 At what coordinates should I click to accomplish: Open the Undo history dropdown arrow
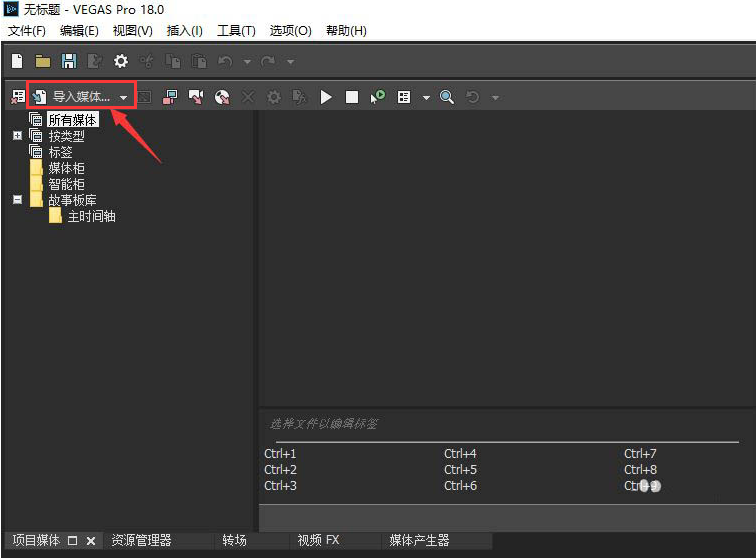tap(247, 62)
